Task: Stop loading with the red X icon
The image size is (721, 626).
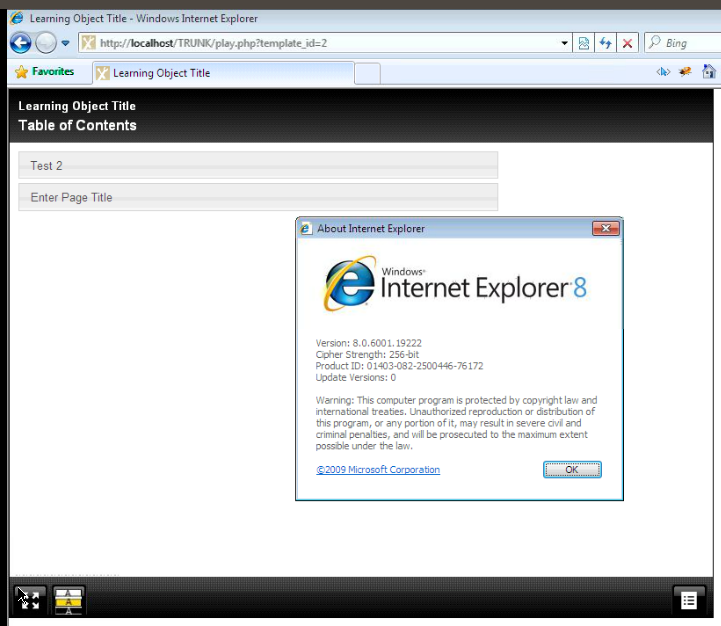Action: pos(627,43)
